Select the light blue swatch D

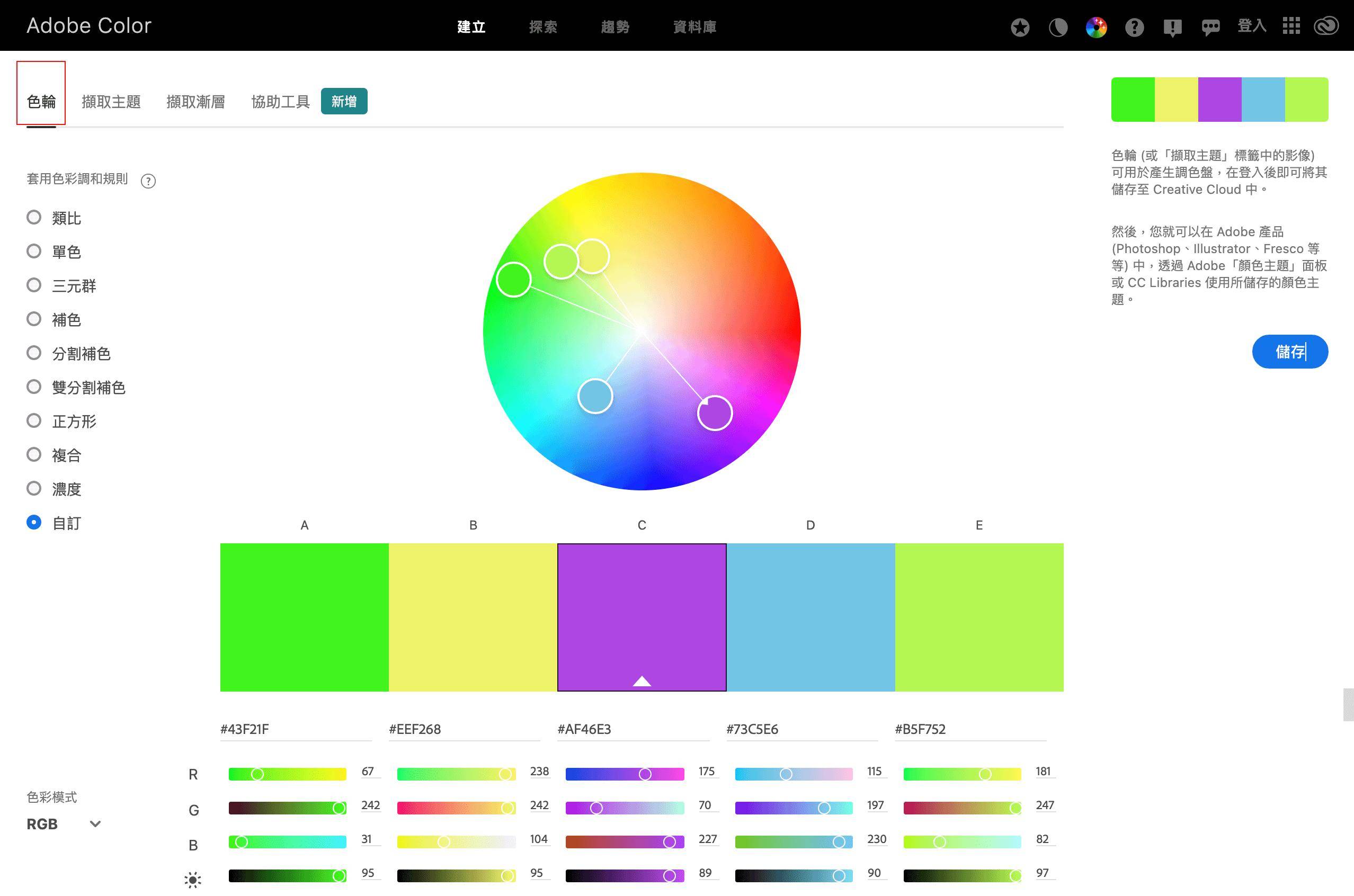click(x=810, y=616)
